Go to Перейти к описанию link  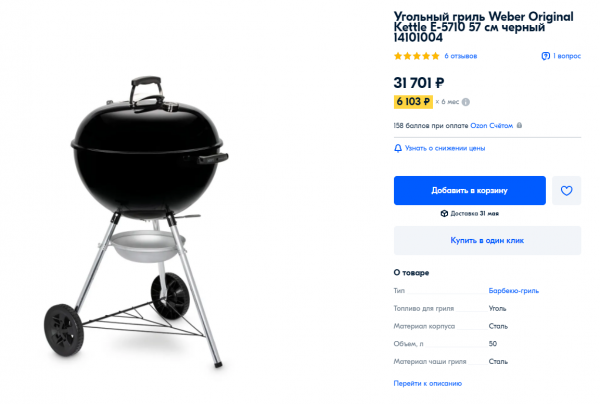click(x=427, y=383)
